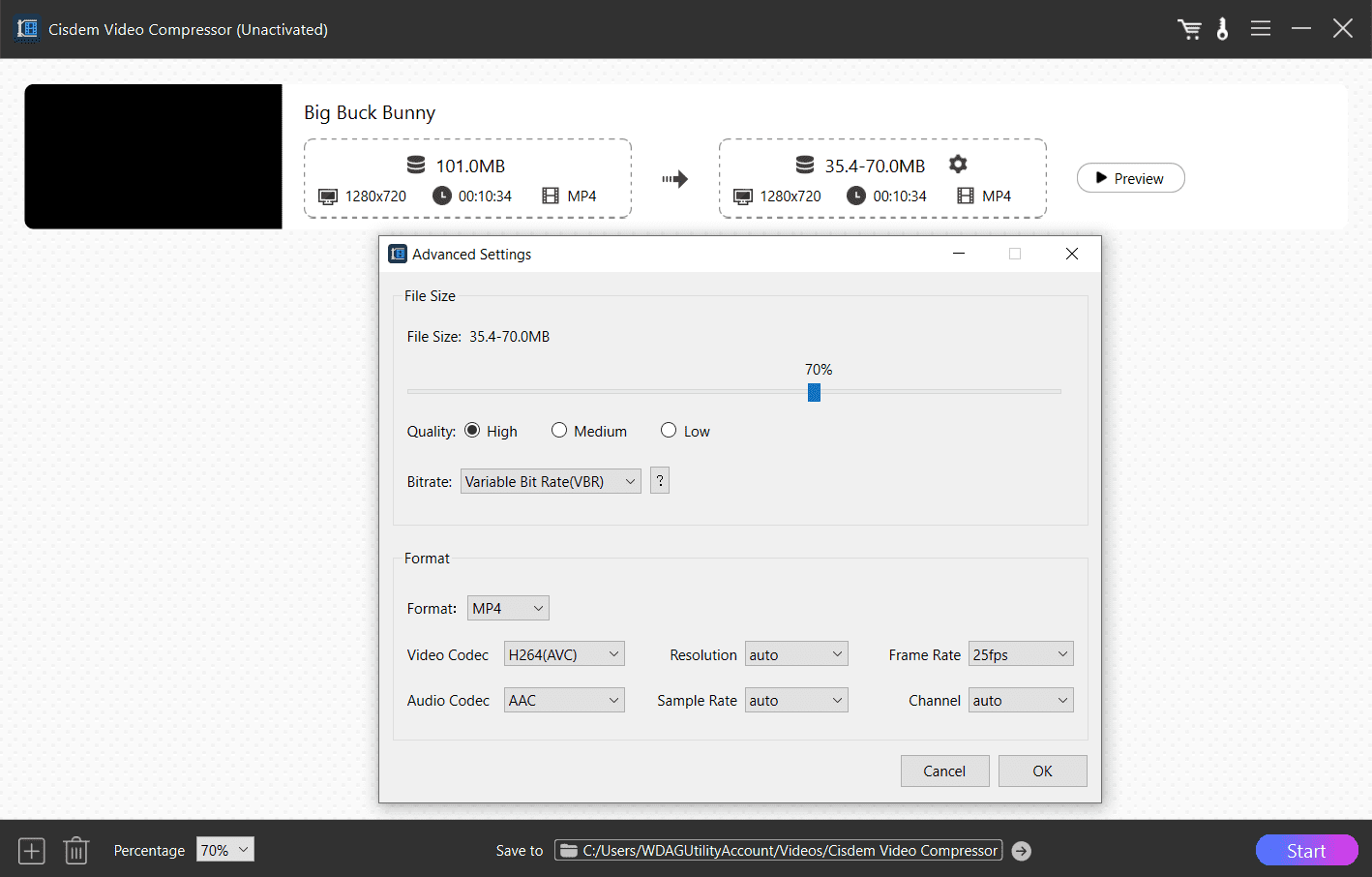Click source resolution monitor icon
Image resolution: width=1372 pixels, height=877 pixels.
(x=328, y=197)
